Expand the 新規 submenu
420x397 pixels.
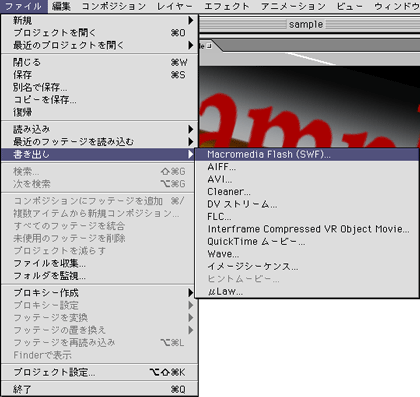pyautogui.click(x=99, y=21)
